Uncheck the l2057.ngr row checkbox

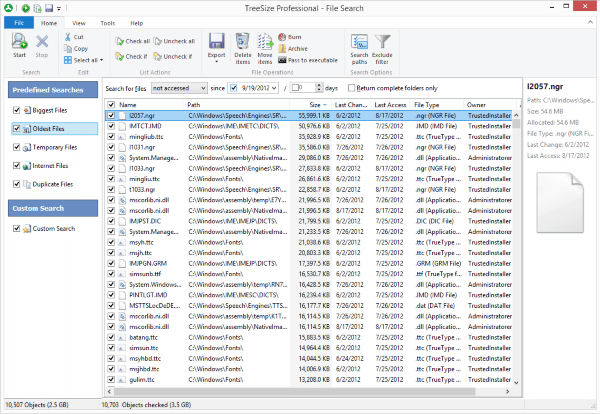click(x=111, y=115)
